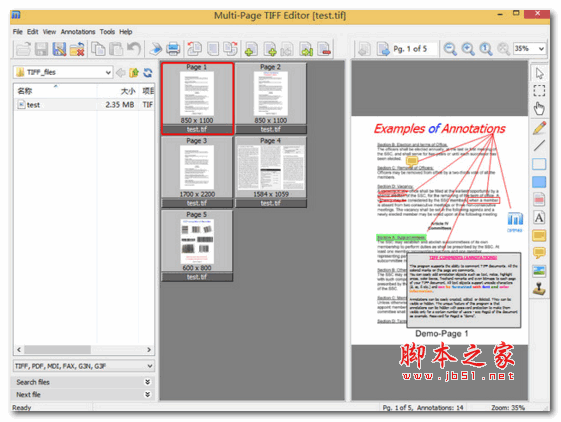Click the Close file folder icon
Viewport: 561px width, 422px height.
coord(77,49)
